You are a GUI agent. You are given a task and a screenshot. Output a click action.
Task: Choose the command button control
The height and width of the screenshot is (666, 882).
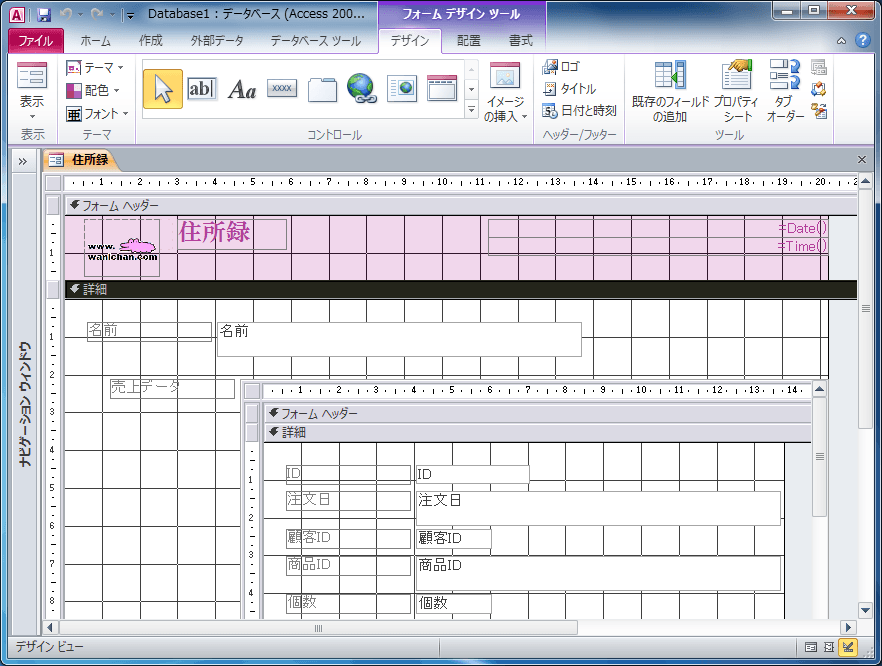(282, 88)
